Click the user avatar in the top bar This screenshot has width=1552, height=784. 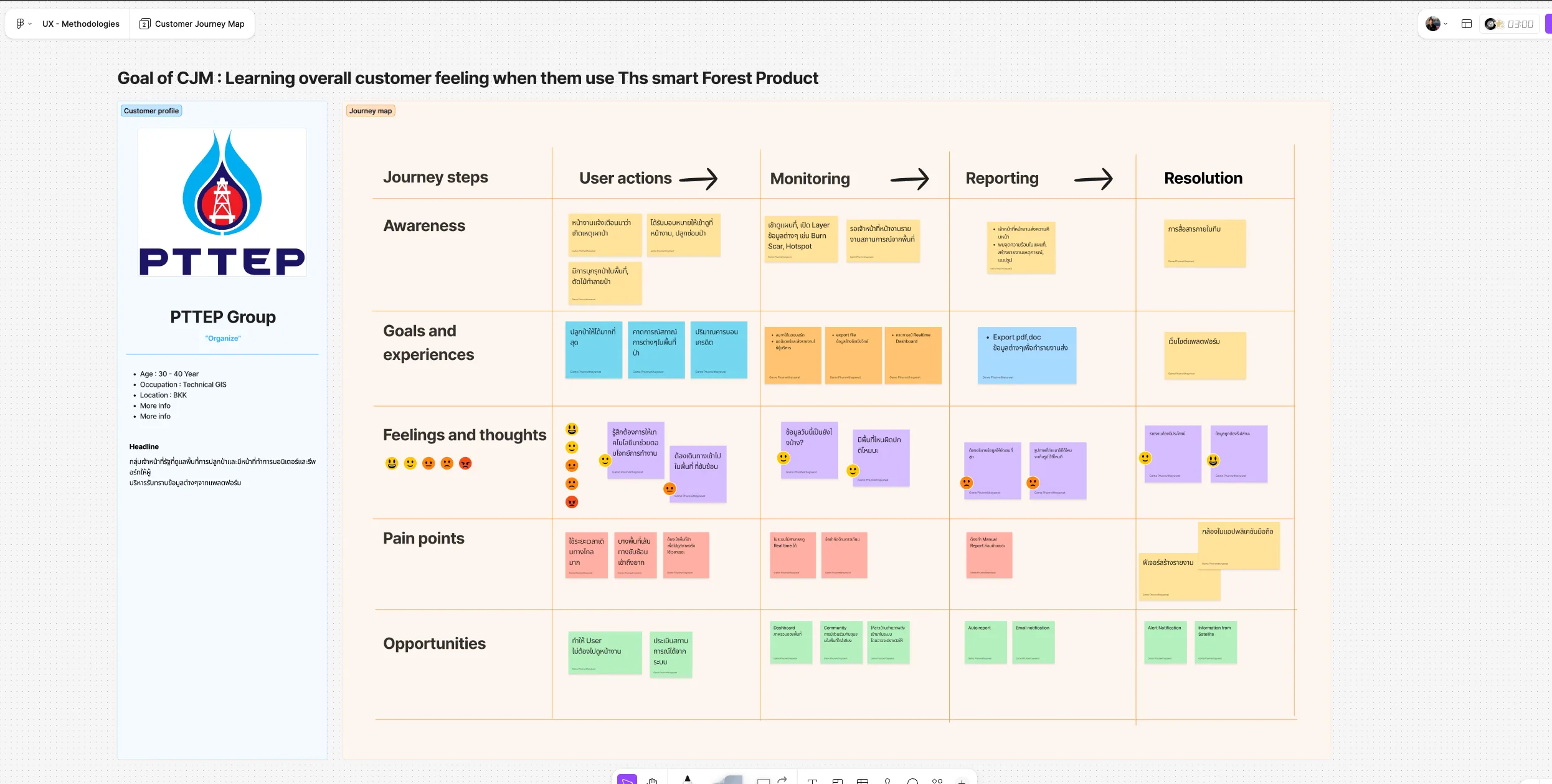point(1432,24)
